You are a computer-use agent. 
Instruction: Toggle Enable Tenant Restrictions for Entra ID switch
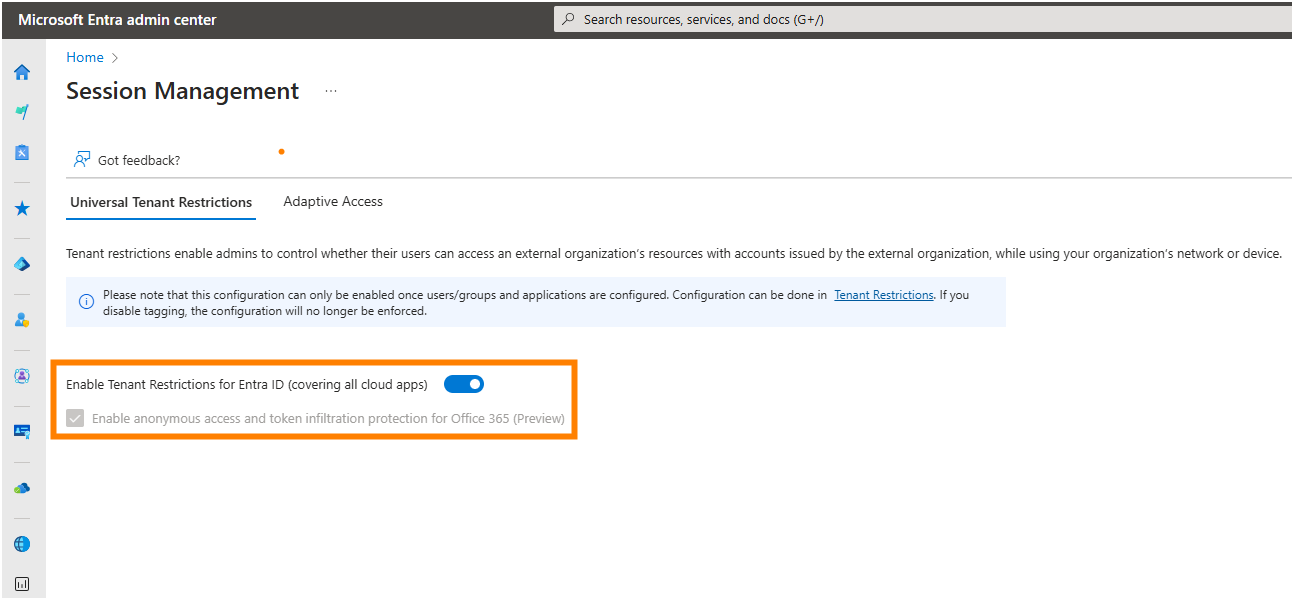pos(464,384)
